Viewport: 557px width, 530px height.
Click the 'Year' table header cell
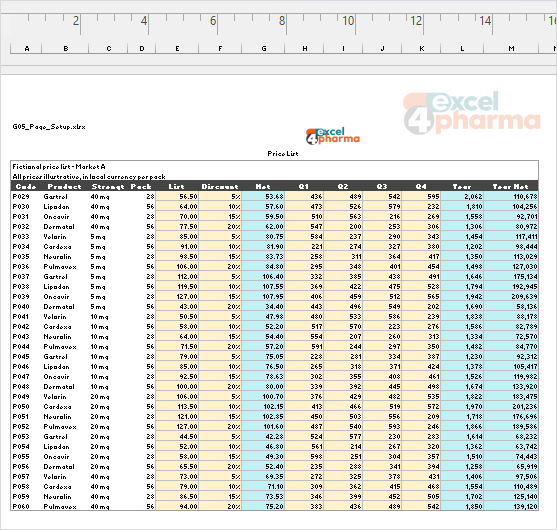click(462, 186)
